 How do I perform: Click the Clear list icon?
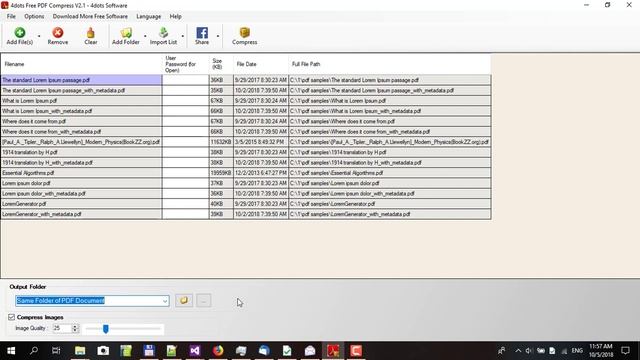pyautogui.click(x=91, y=33)
